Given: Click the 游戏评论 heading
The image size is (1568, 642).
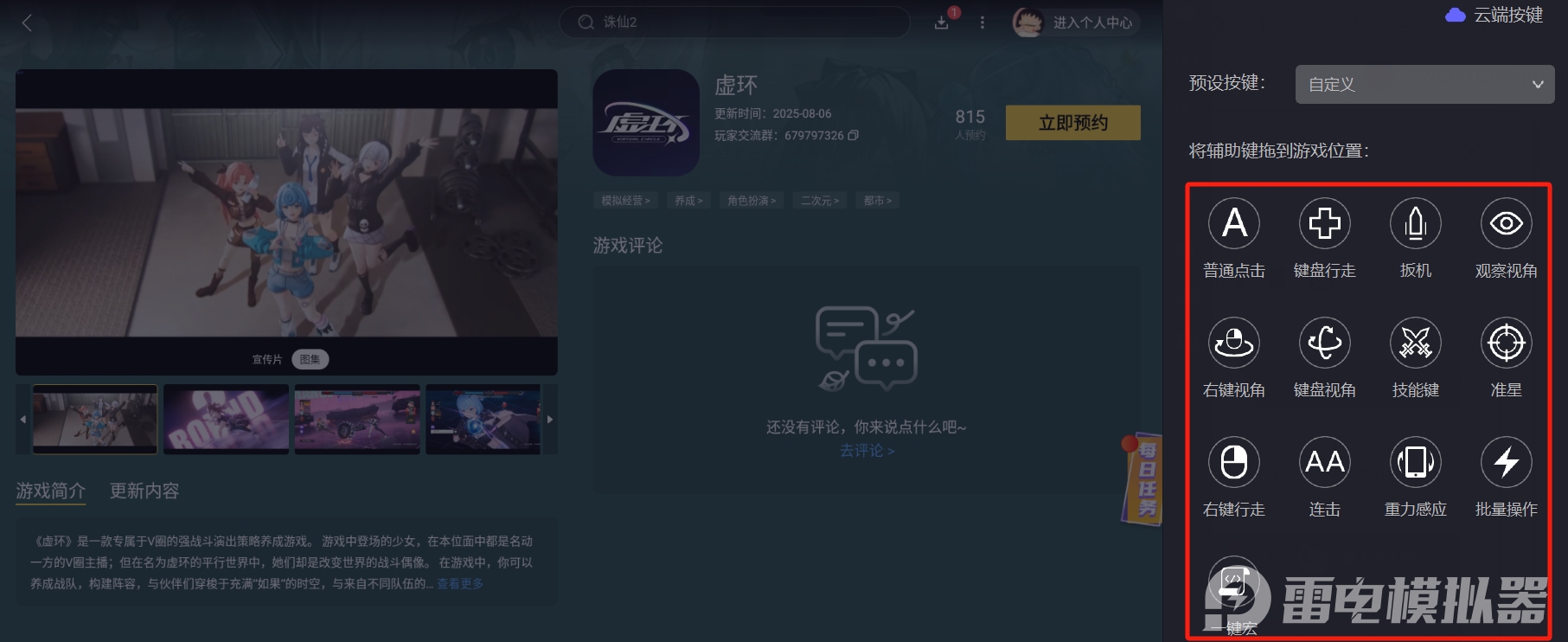Looking at the screenshot, I should pyautogui.click(x=628, y=246).
